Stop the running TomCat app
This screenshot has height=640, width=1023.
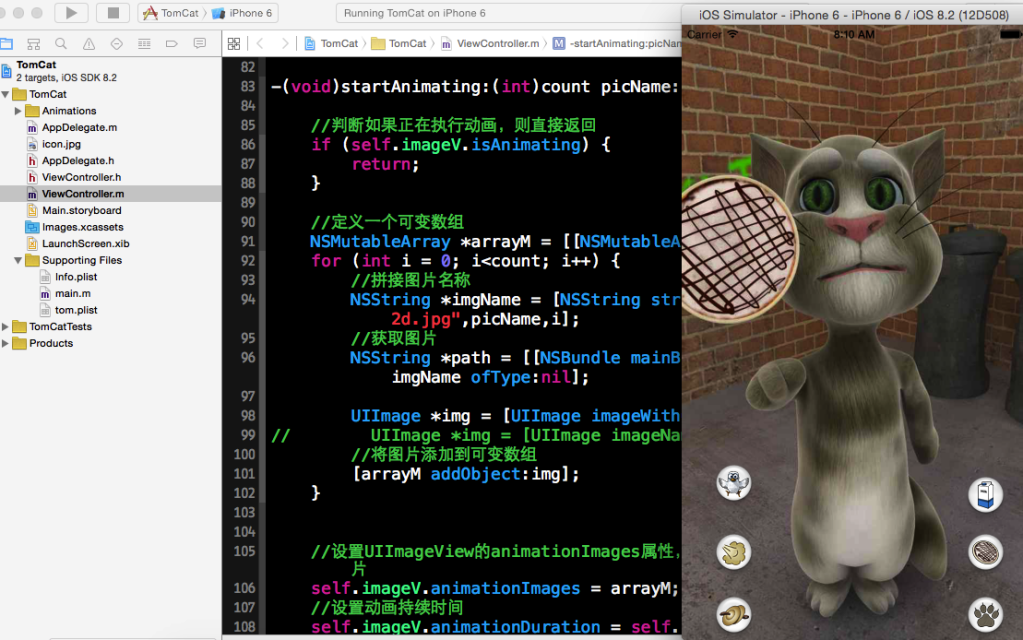[113, 12]
